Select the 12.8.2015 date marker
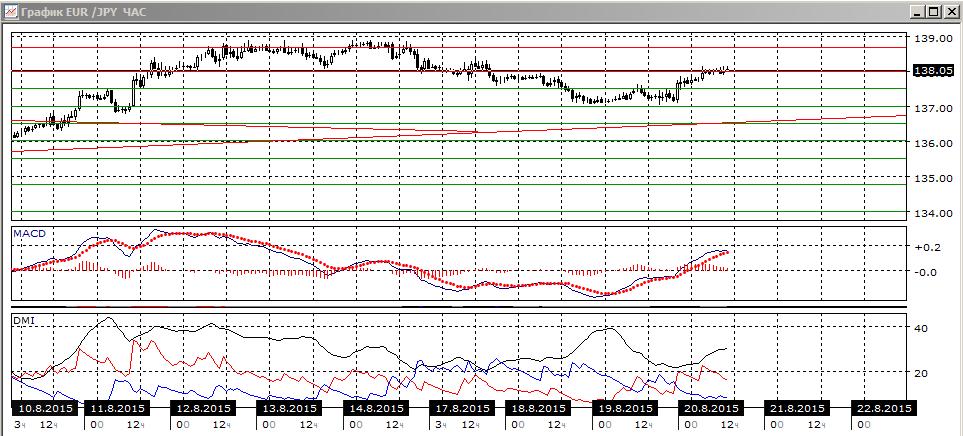963x436 pixels. pyautogui.click(x=203, y=408)
